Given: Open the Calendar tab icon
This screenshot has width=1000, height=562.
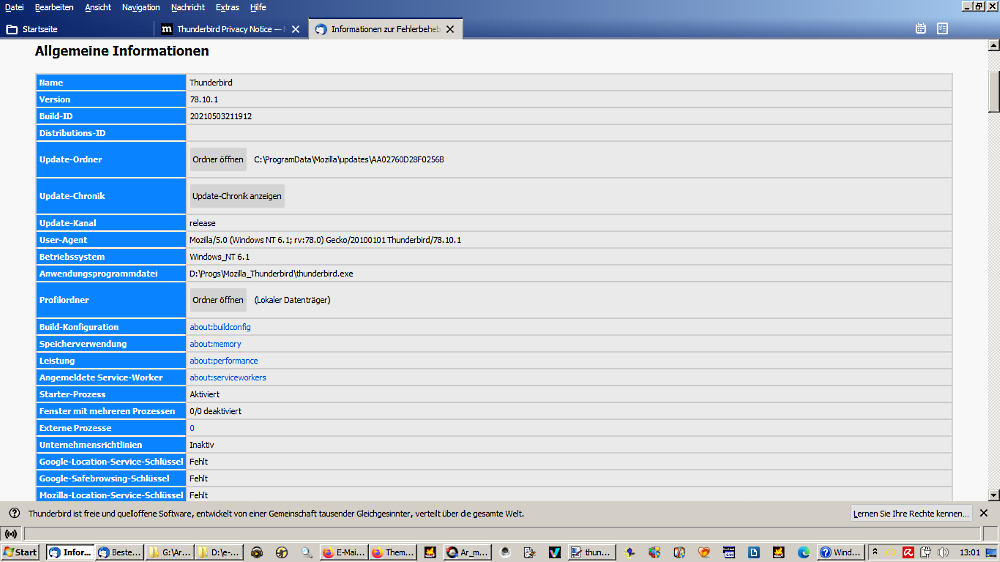Looking at the screenshot, I should pos(920,29).
